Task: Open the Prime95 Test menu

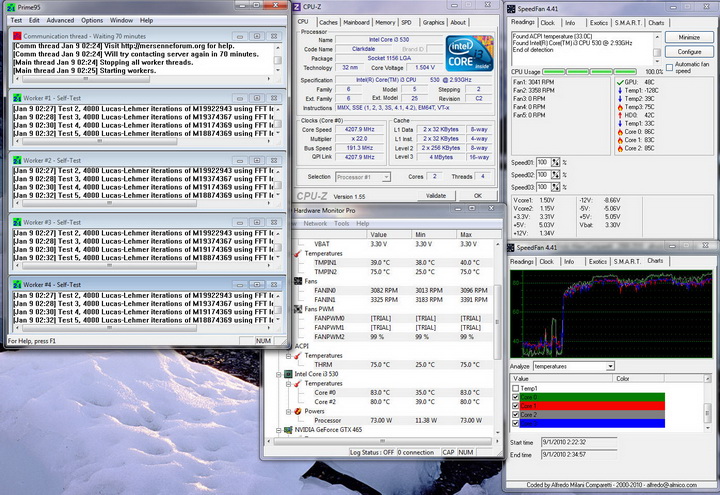Action: click(x=16, y=20)
